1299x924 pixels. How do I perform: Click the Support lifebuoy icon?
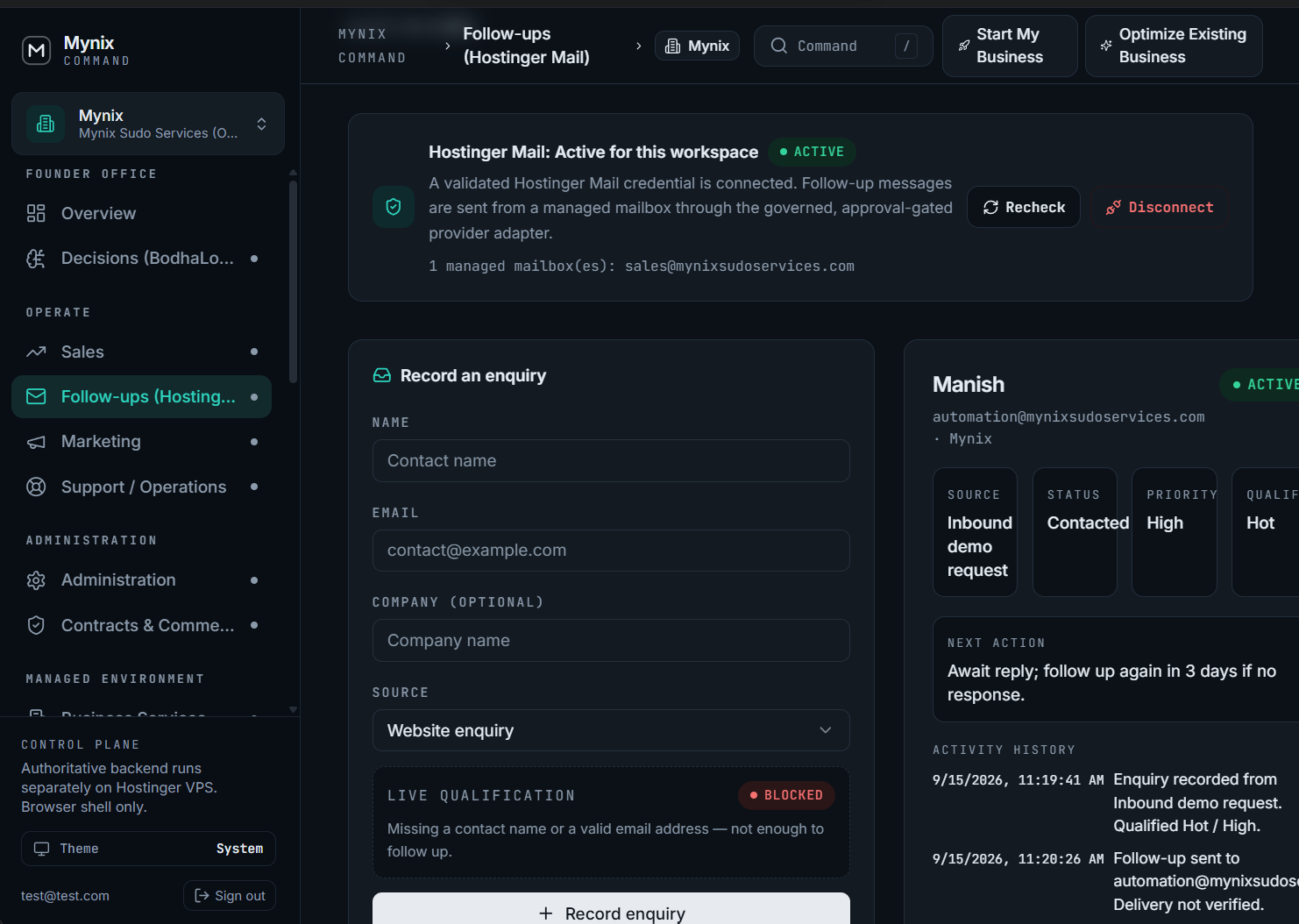(x=36, y=487)
